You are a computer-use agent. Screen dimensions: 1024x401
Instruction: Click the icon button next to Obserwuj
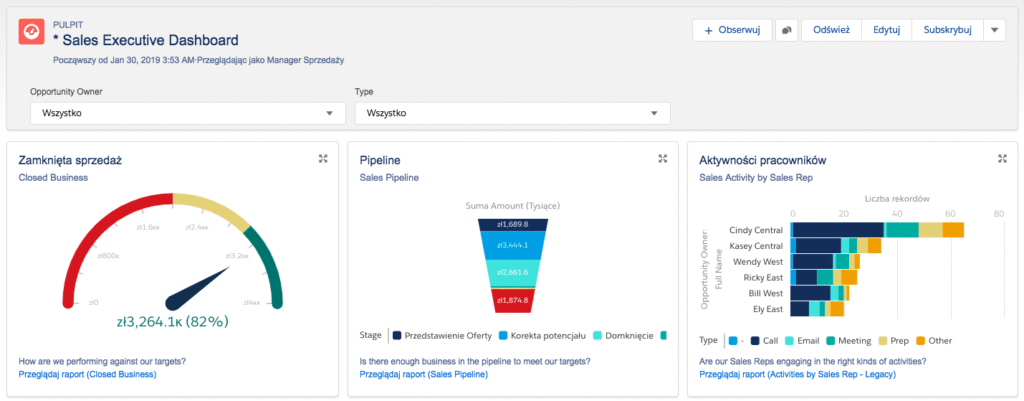787,31
